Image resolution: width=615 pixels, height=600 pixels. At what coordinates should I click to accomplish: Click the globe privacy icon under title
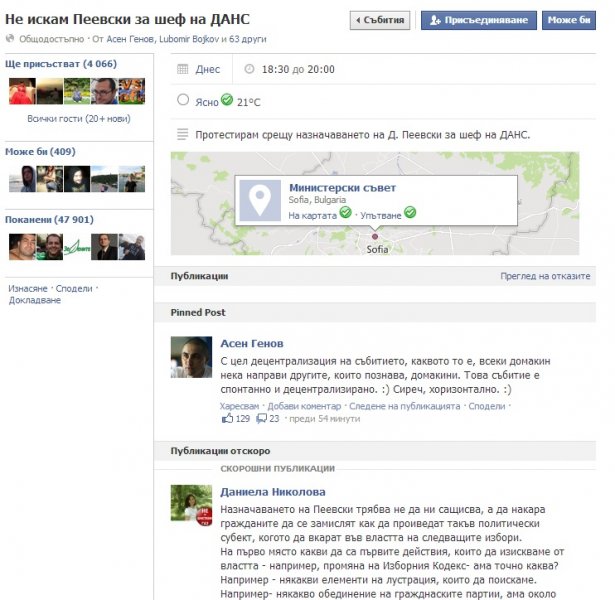click(x=10, y=38)
